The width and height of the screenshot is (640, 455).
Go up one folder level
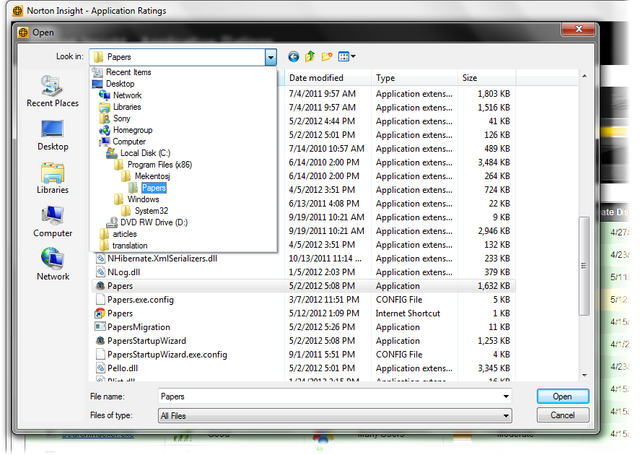point(310,57)
